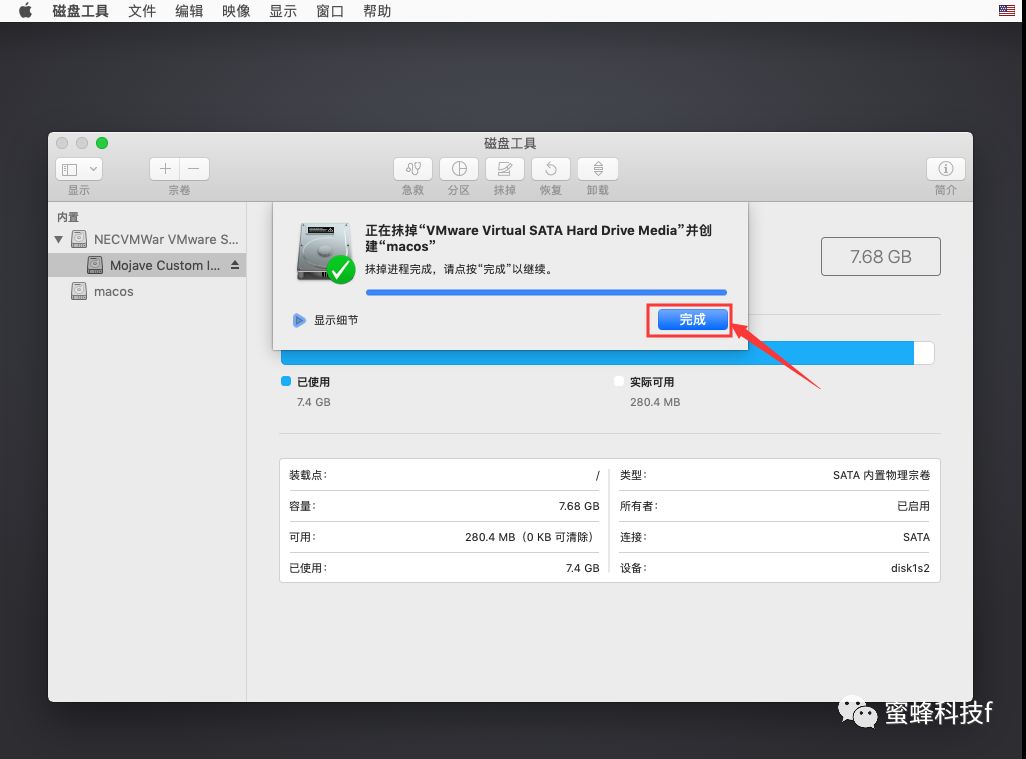
Task: Click the Restore (恢复) toolbar icon
Action: tap(550, 169)
